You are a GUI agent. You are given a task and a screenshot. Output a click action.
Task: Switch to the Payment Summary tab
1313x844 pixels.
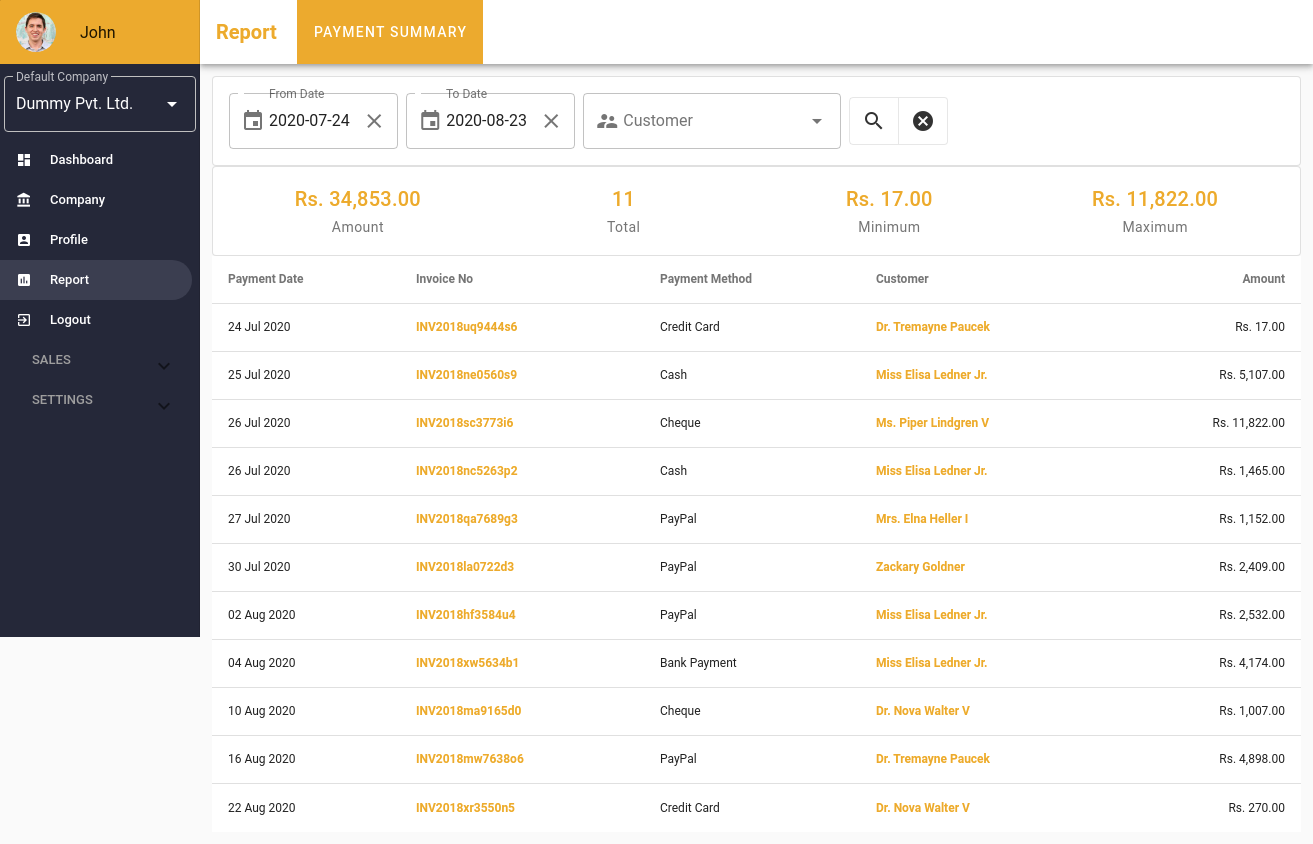click(x=390, y=32)
